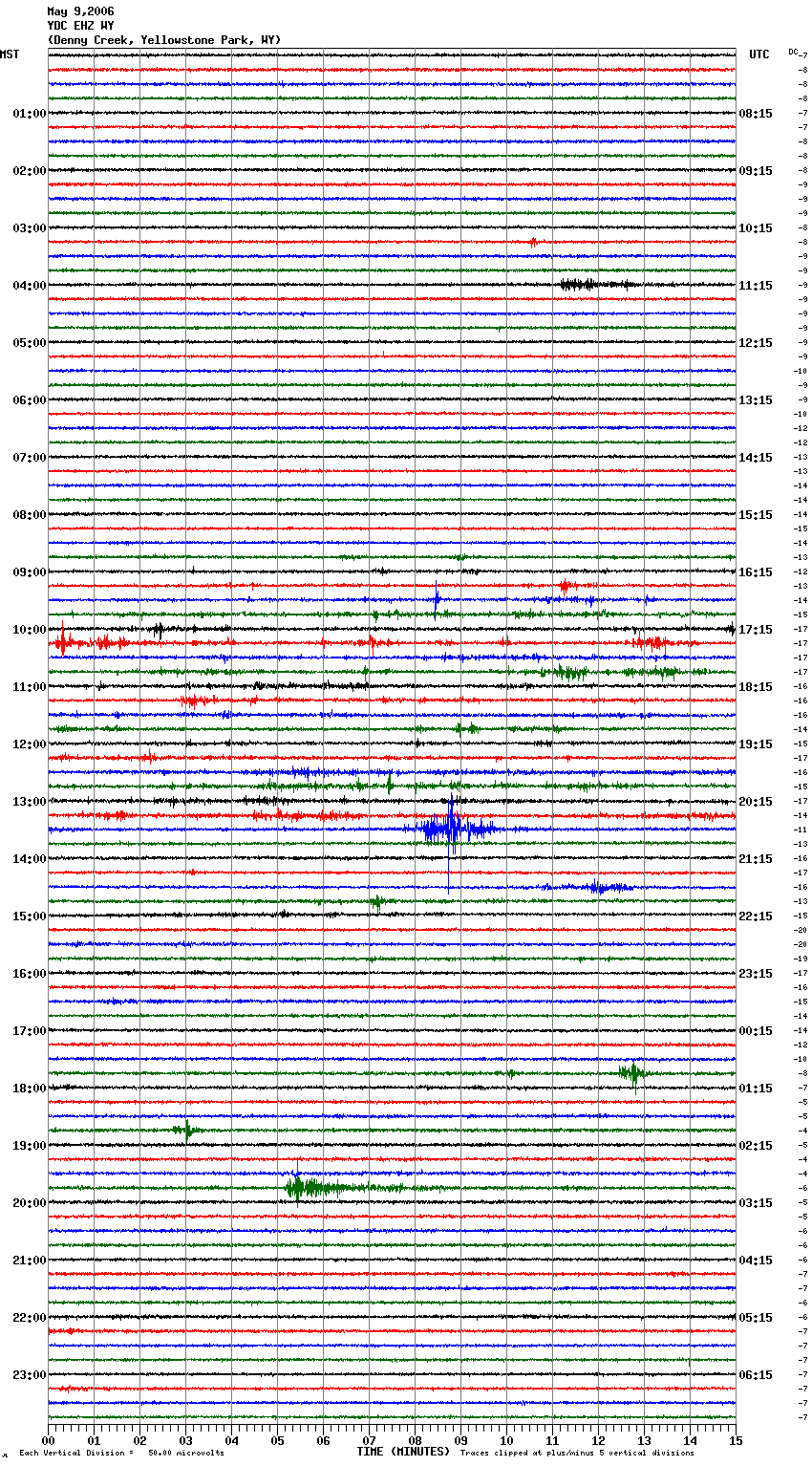Select the "16:00" MST time label
This screenshot has width=812, height=1466.
coord(30,974)
